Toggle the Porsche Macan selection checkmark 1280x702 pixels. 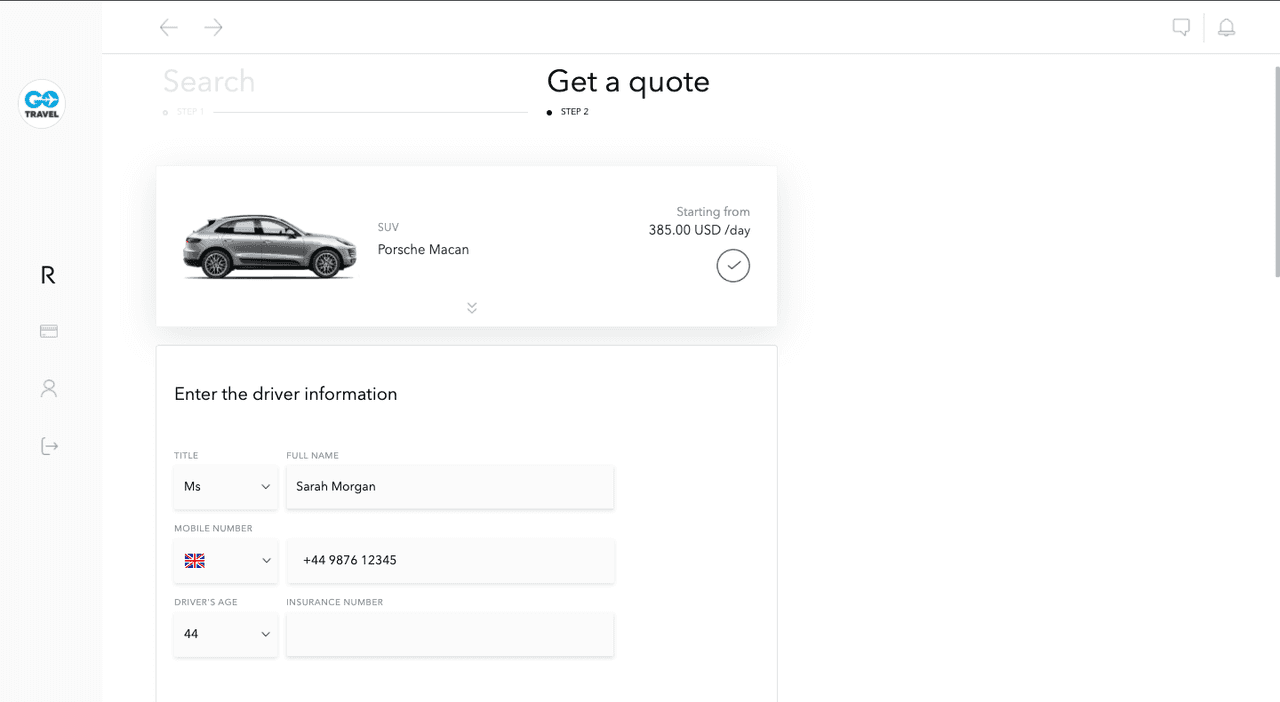[733, 266]
